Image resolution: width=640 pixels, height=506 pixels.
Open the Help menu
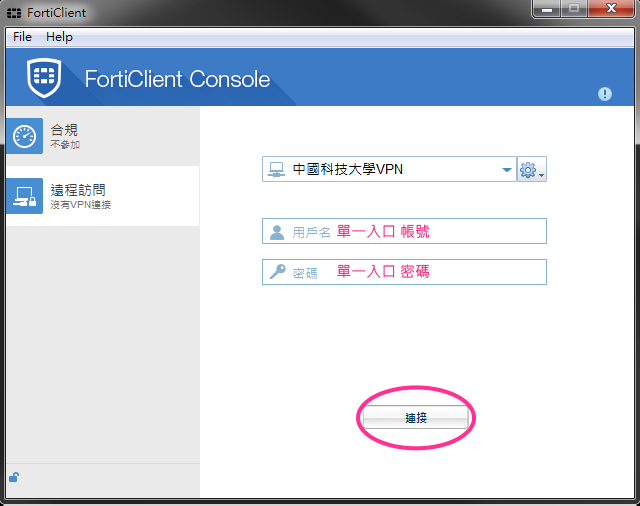[59, 37]
